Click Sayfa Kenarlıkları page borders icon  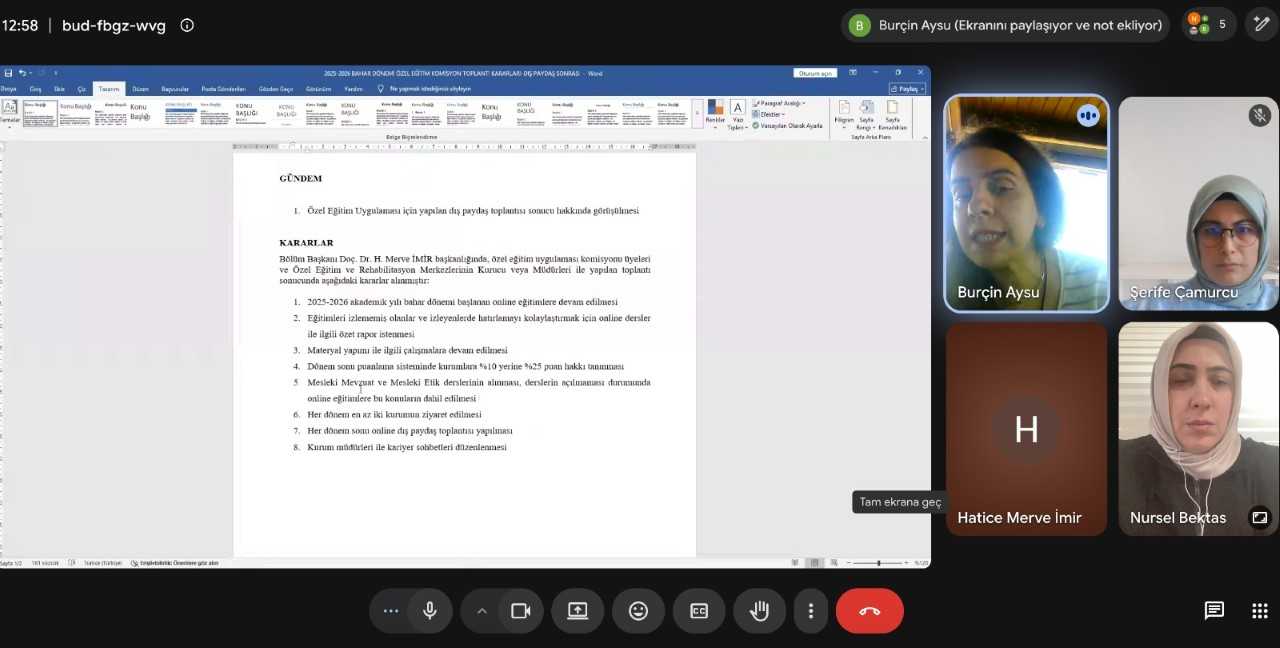[x=893, y=114]
